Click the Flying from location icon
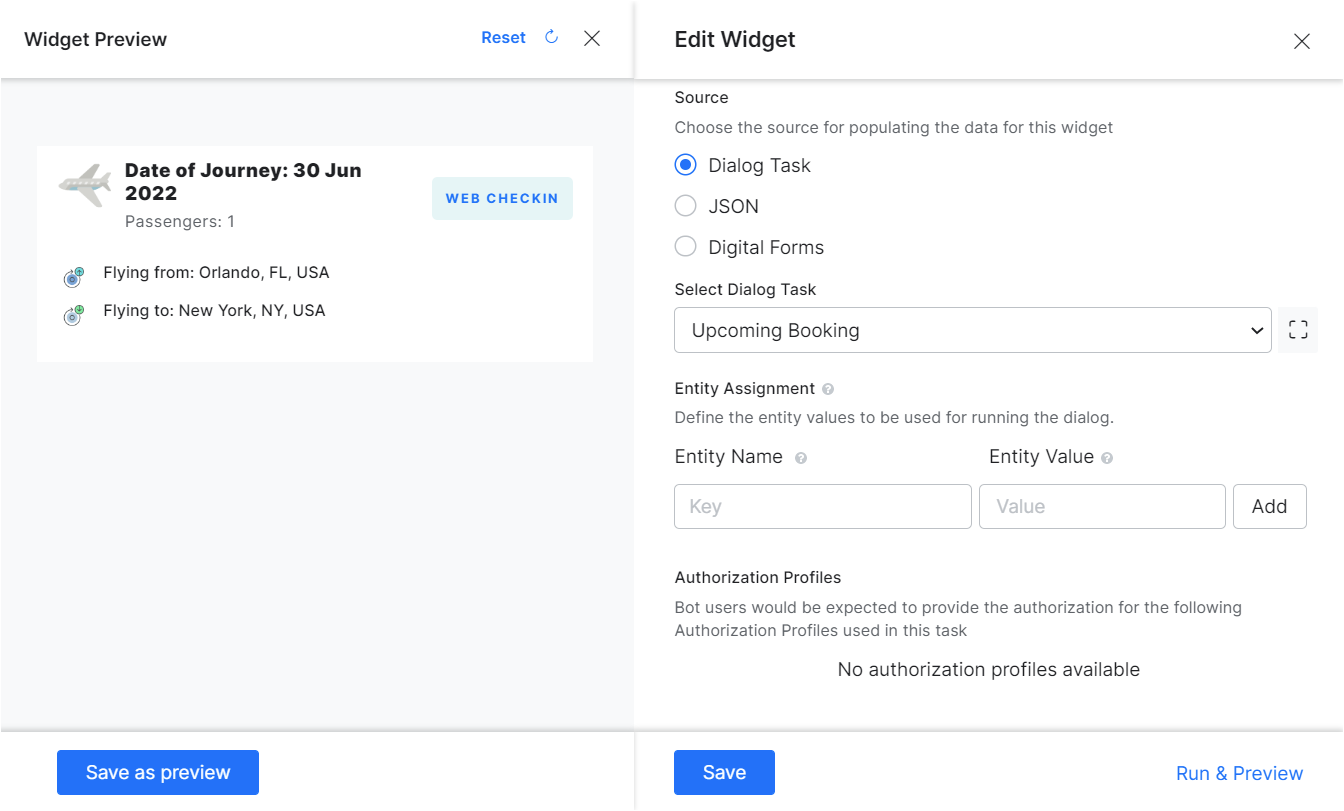Viewport: 1344px width, 811px height. click(73, 278)
